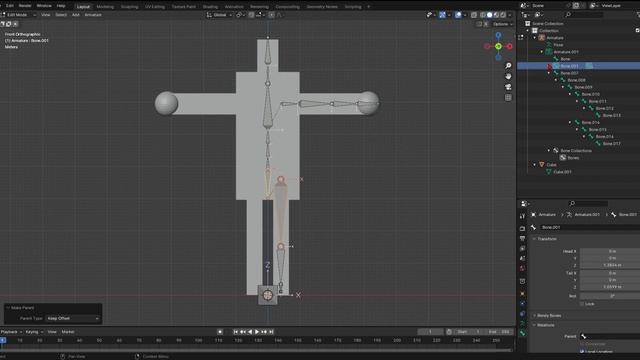This screenshot has width=640, height=360.
Task: Click play reverse button in timeline
Action: [x=250, y=332]
